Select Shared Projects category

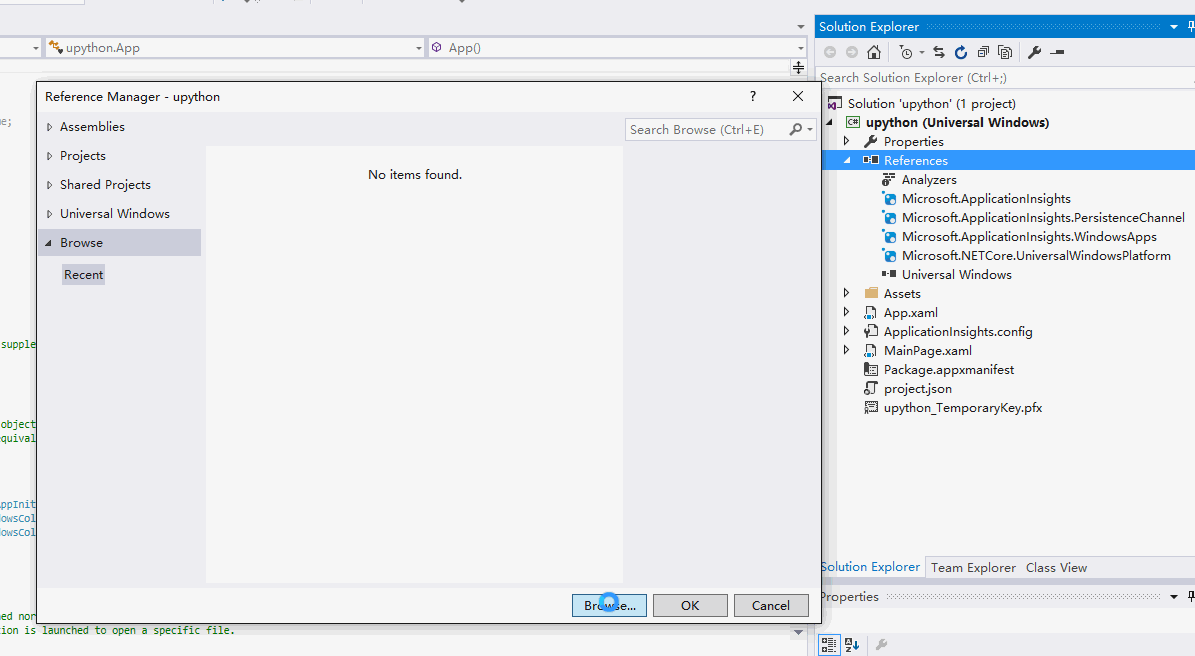point(105,184)
